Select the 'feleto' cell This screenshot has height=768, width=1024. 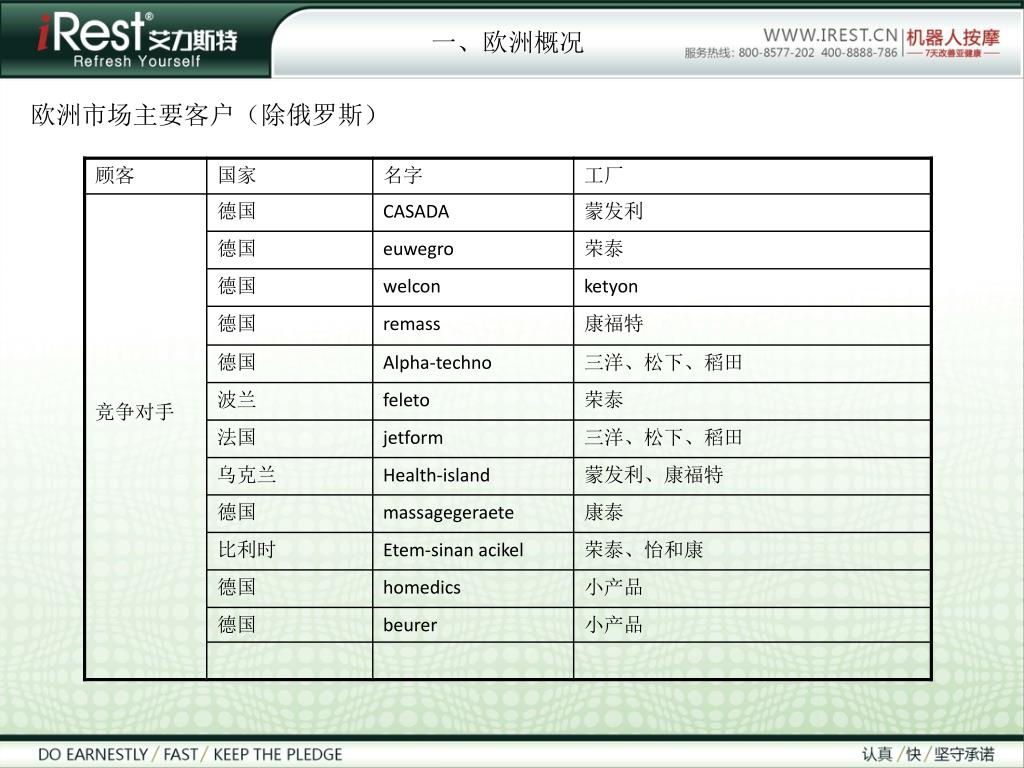click(473, 400)
